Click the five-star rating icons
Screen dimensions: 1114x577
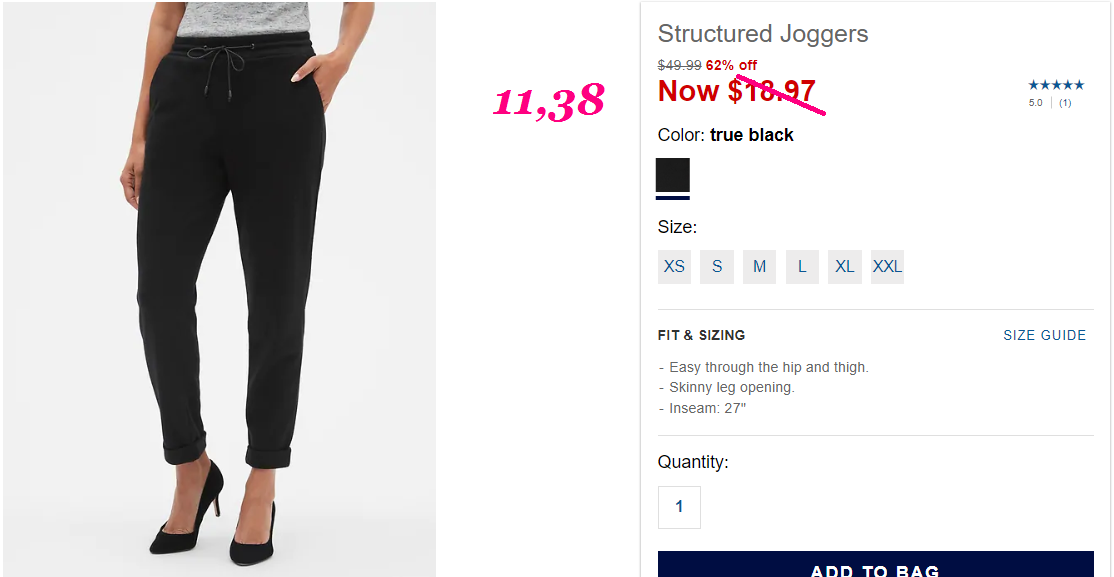coord(1056,85)
